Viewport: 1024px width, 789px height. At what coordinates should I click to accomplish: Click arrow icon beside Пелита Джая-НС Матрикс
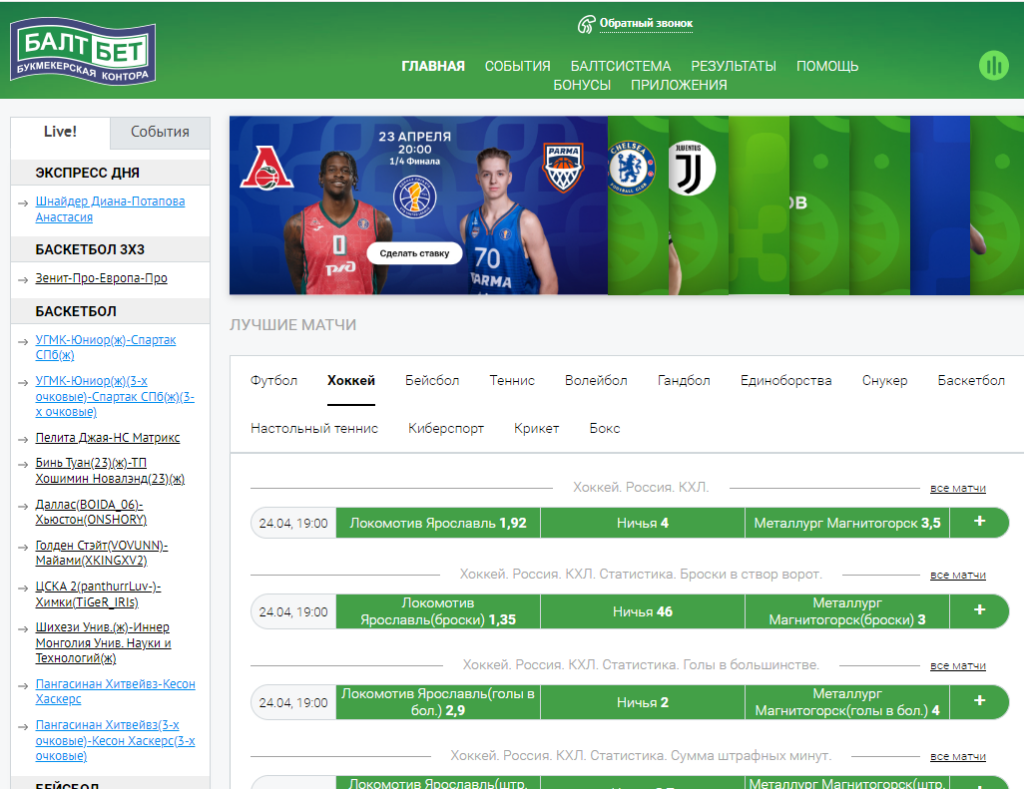pos(23,440)
